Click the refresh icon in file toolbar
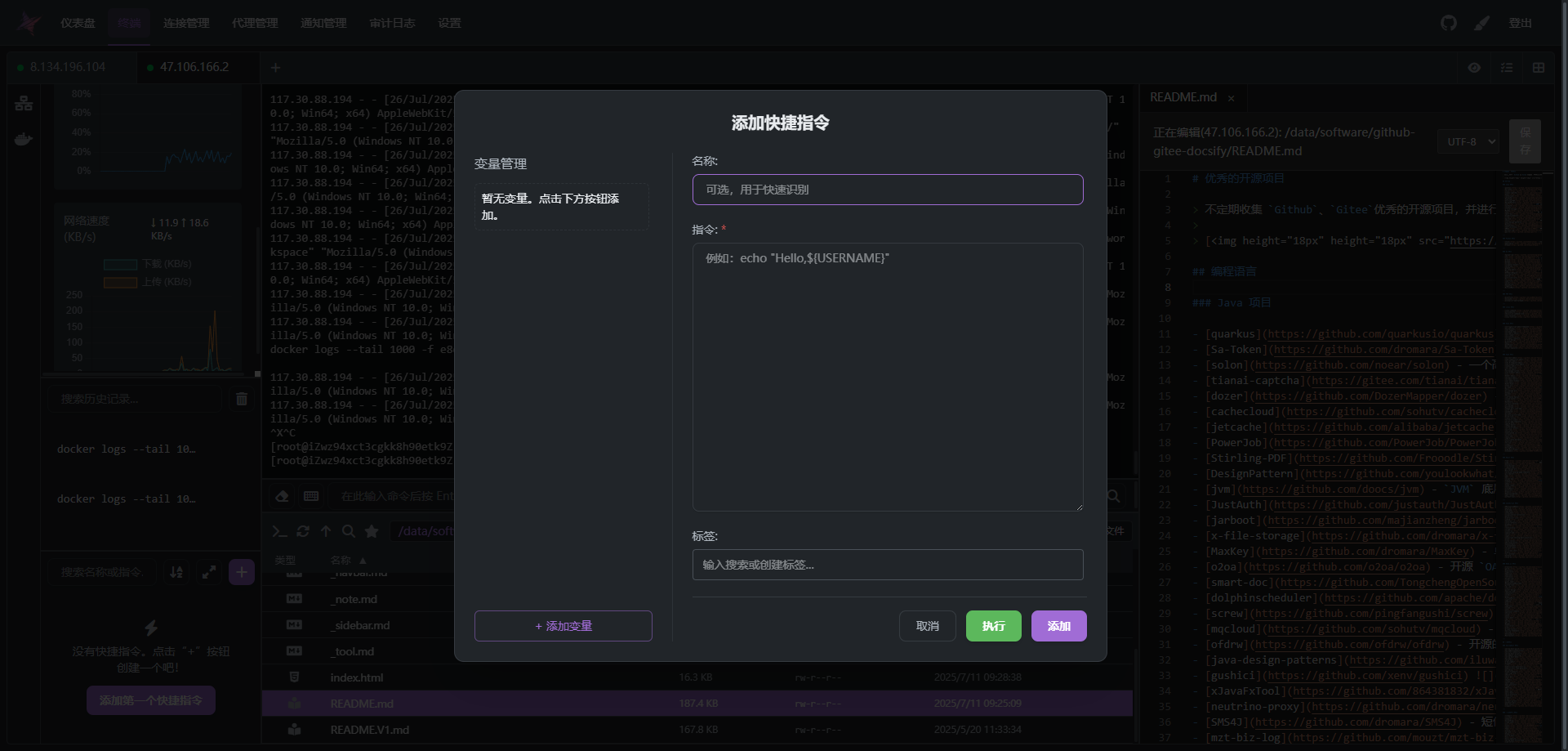The width and height of the screenshot is (1568, 751). [x=303, y=531]
